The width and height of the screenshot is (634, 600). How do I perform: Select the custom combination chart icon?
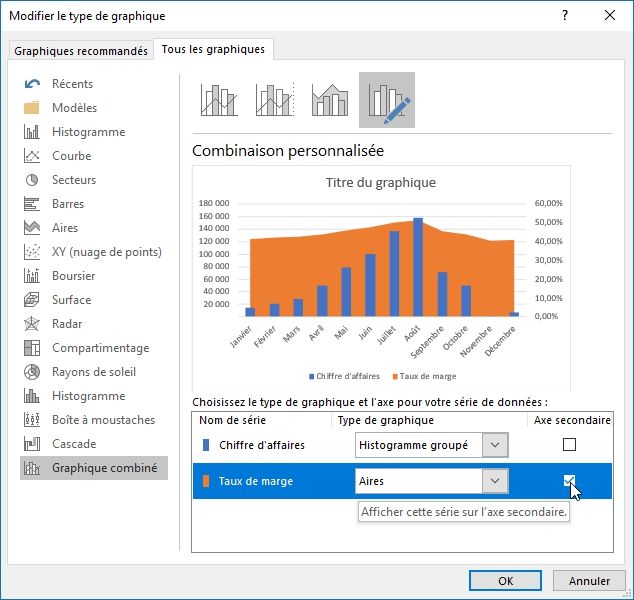pyautogui.click(x=386, y=100)
